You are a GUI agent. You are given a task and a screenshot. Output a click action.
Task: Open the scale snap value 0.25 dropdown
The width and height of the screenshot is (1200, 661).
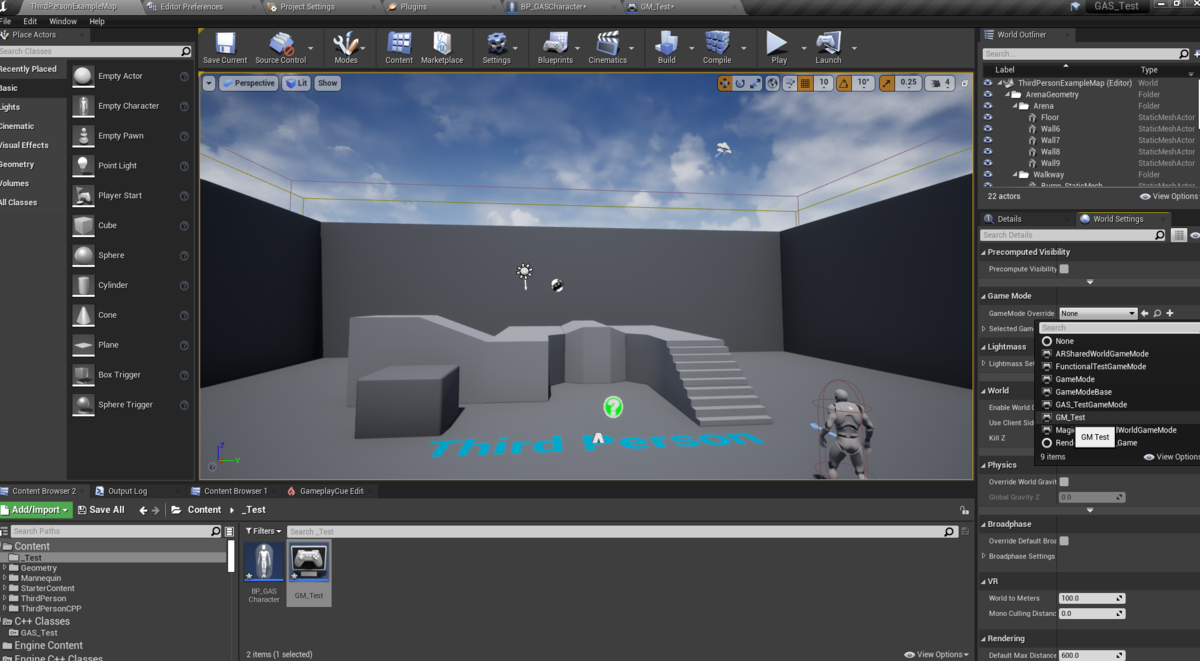point(908,83)
